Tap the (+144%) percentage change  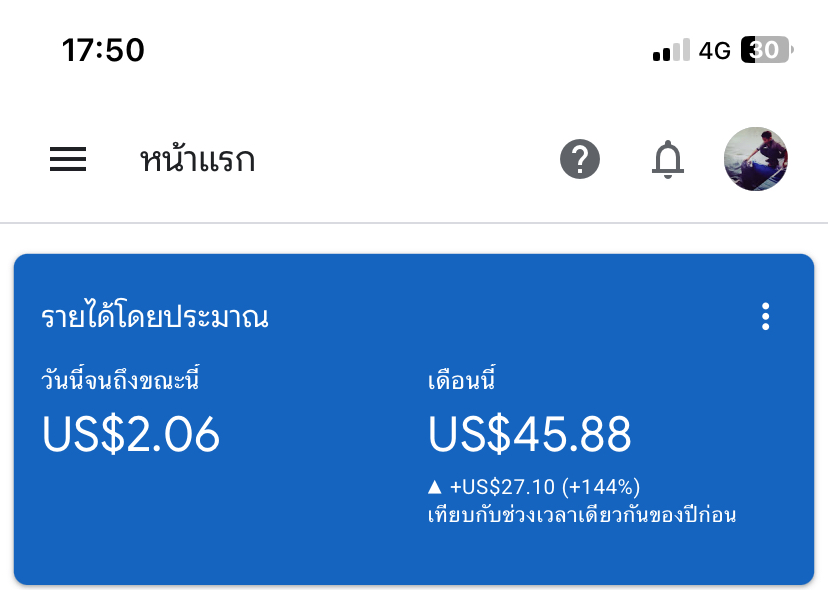tap(600, 487)
